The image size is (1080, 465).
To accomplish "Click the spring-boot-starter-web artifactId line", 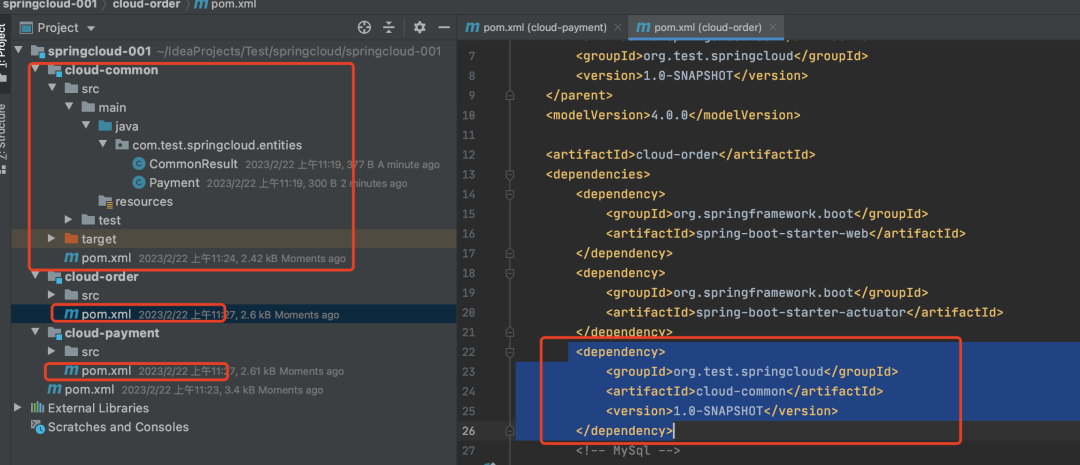I will (786, 234).
